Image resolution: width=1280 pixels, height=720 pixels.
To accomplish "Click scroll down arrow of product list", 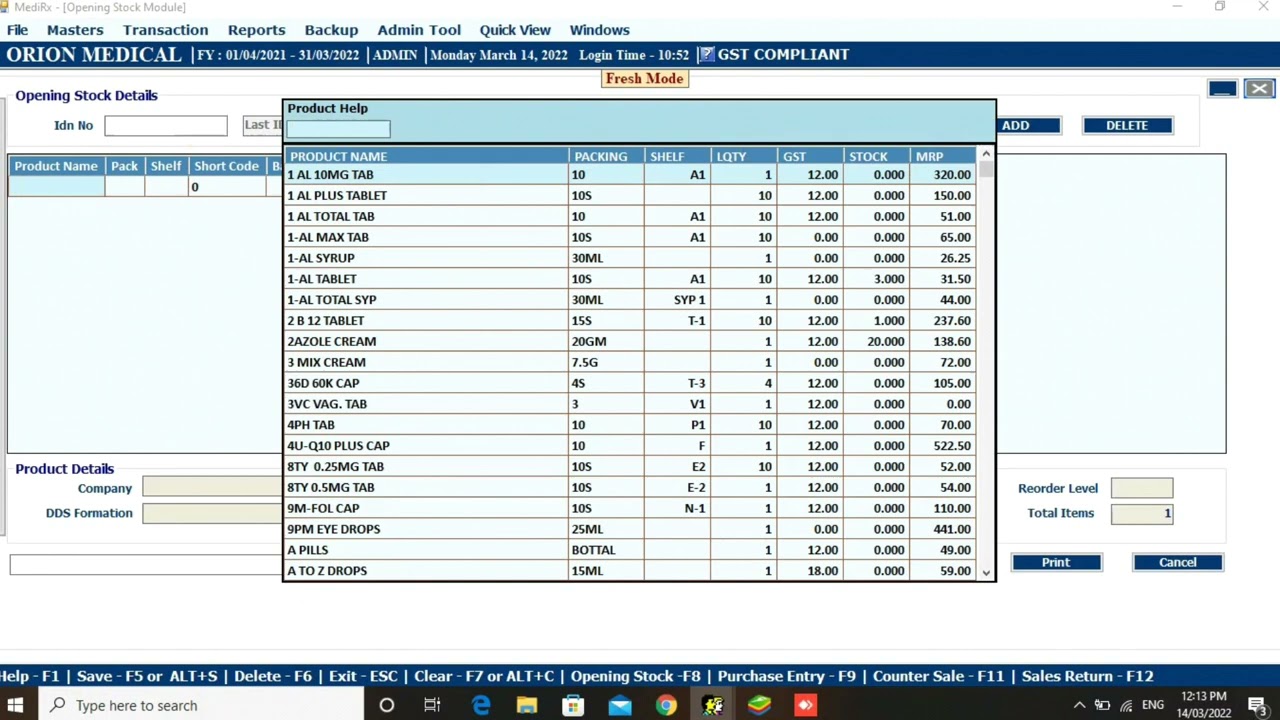I will click(x=986, y=573).
